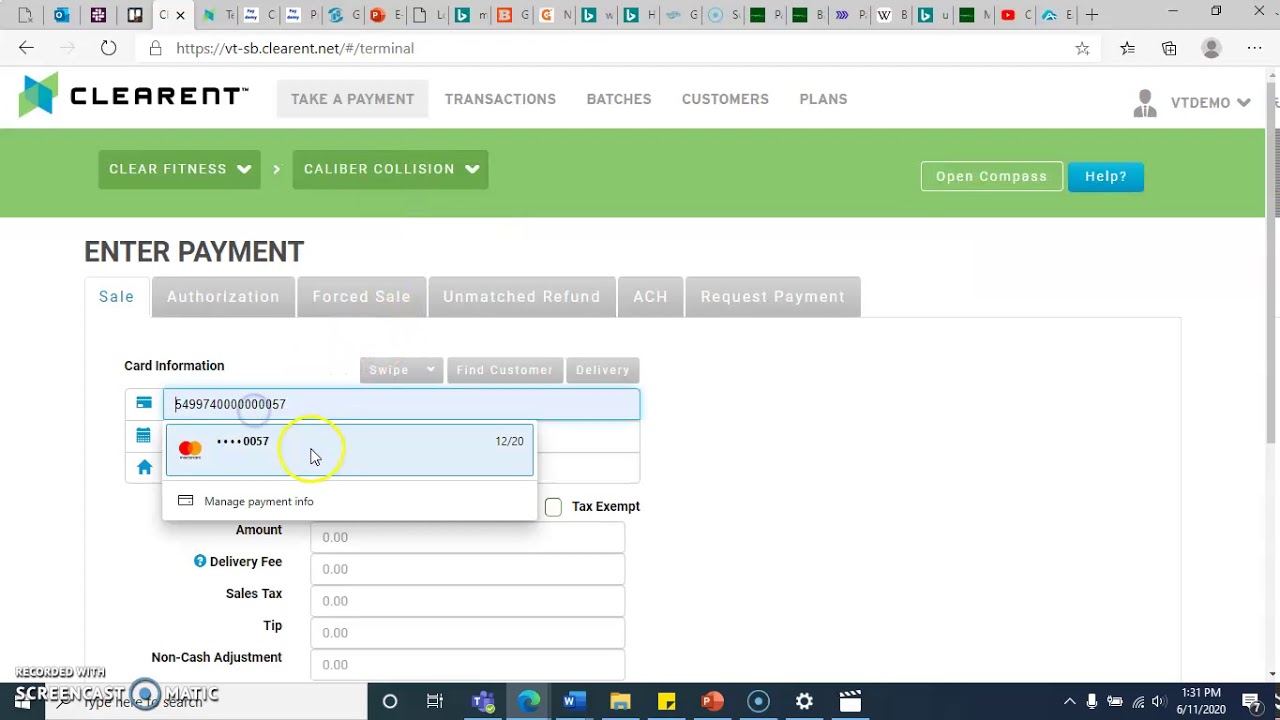Image resolution: width=1280 pixels, height=720 pixels.
Task: Open the Collections icon
Action: (1169, 48)
